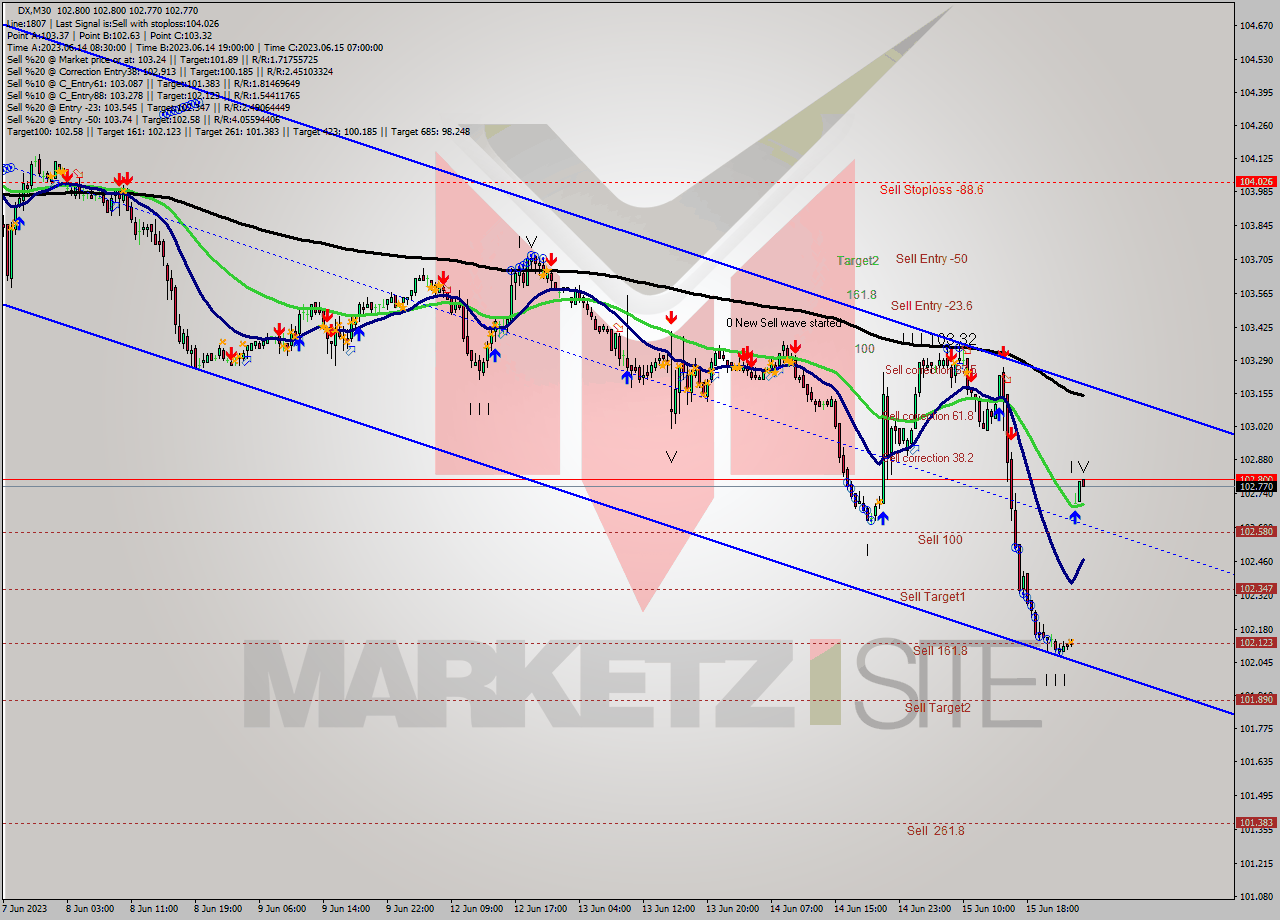Click the 'Sell Entry -50' label

931,259
